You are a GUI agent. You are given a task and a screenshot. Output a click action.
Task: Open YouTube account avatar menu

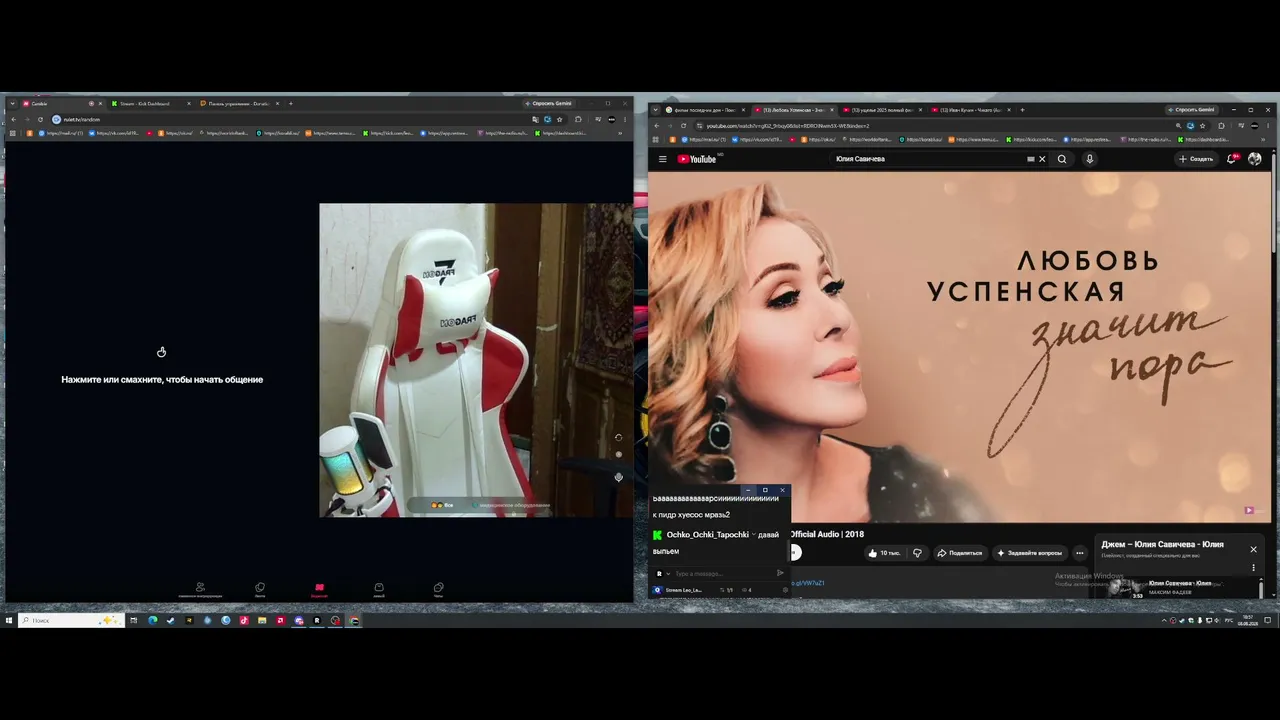1255,159
